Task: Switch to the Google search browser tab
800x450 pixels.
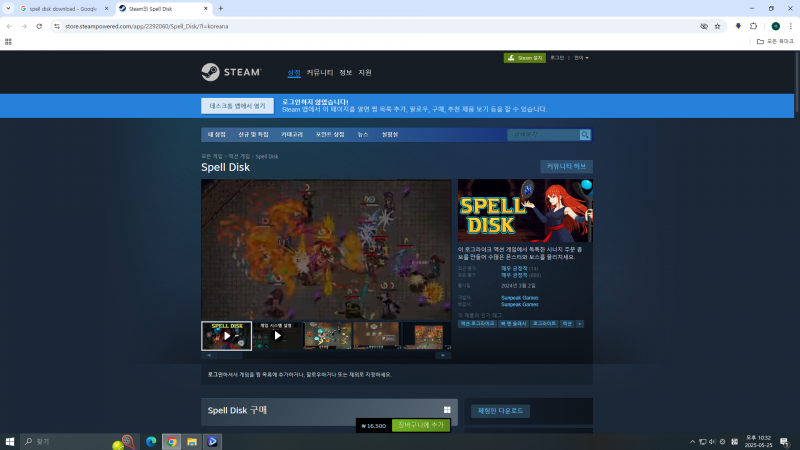Action: click(x=63, y=9)
